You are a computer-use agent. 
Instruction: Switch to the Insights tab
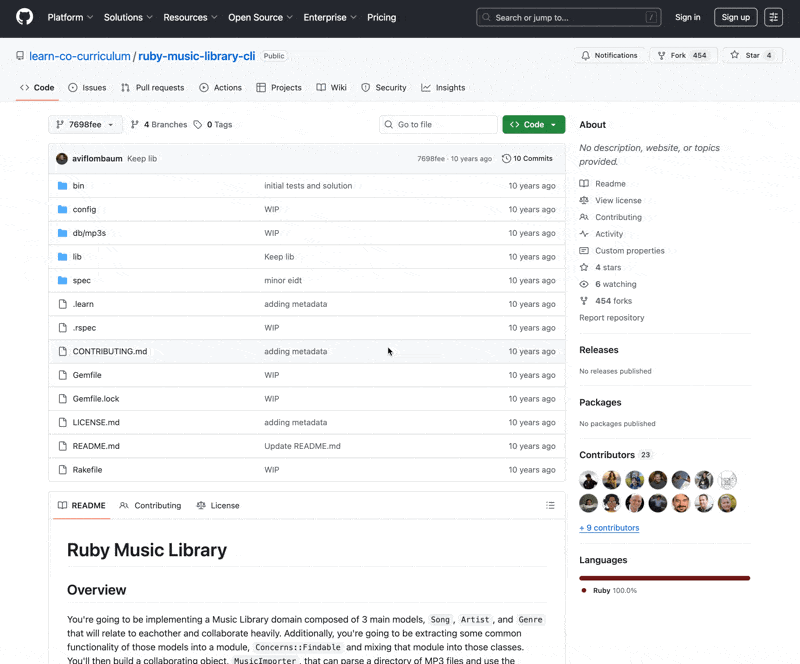point(443,88)
